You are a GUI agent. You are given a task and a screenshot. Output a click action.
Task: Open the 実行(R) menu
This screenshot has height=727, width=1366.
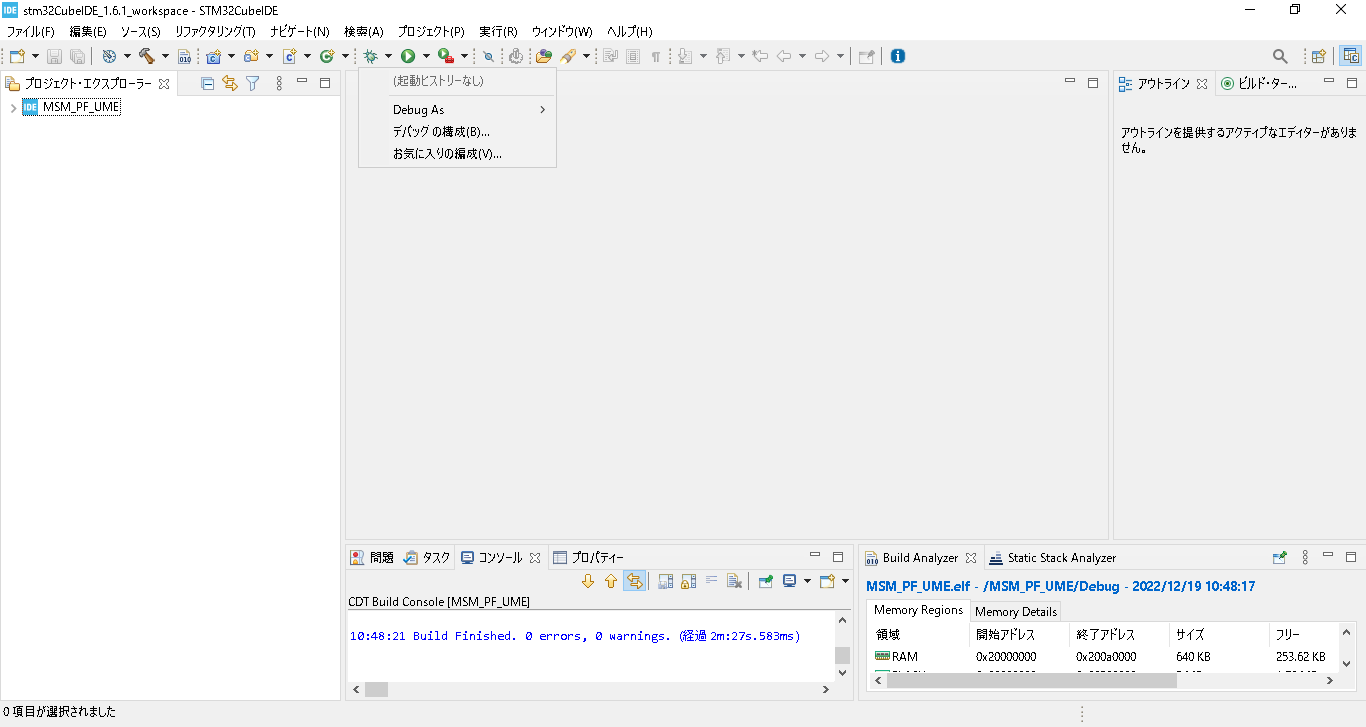(x=497, y=31)
